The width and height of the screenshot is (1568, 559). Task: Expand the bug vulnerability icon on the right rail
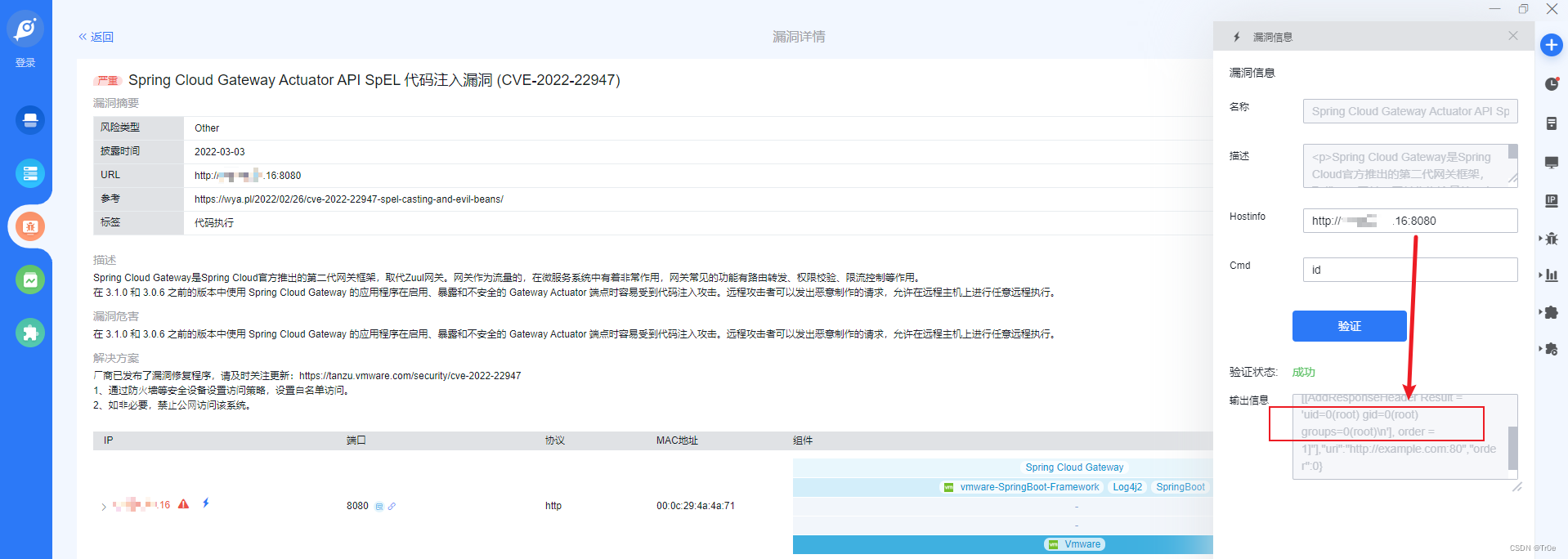pyautogui.click(x=1550, y=239)
